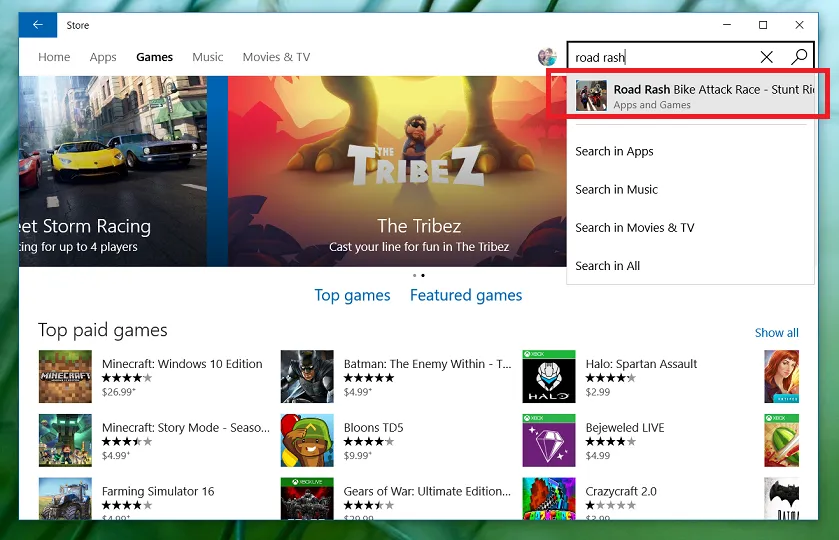Click the search magnifier icon
Viewport: 839px width, 540px height.
click(799, 57)
